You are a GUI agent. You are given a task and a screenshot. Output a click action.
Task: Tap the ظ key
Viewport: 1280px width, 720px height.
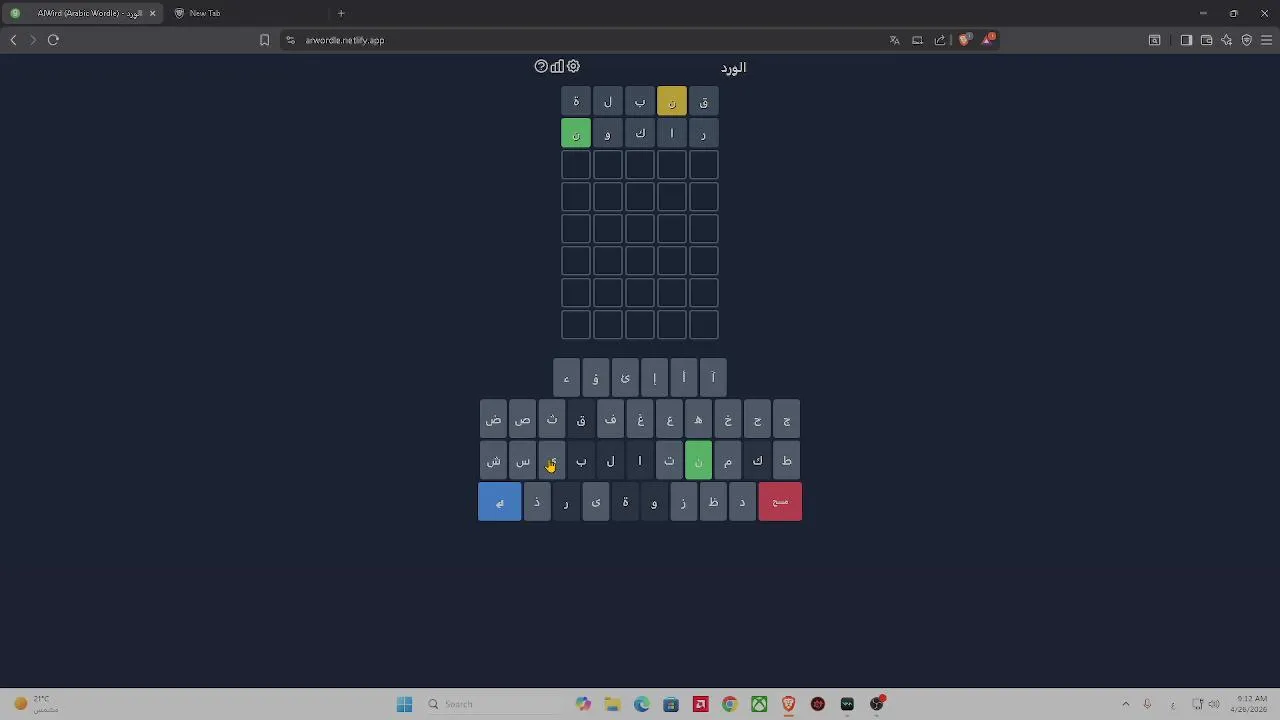[x=713, y=502]
